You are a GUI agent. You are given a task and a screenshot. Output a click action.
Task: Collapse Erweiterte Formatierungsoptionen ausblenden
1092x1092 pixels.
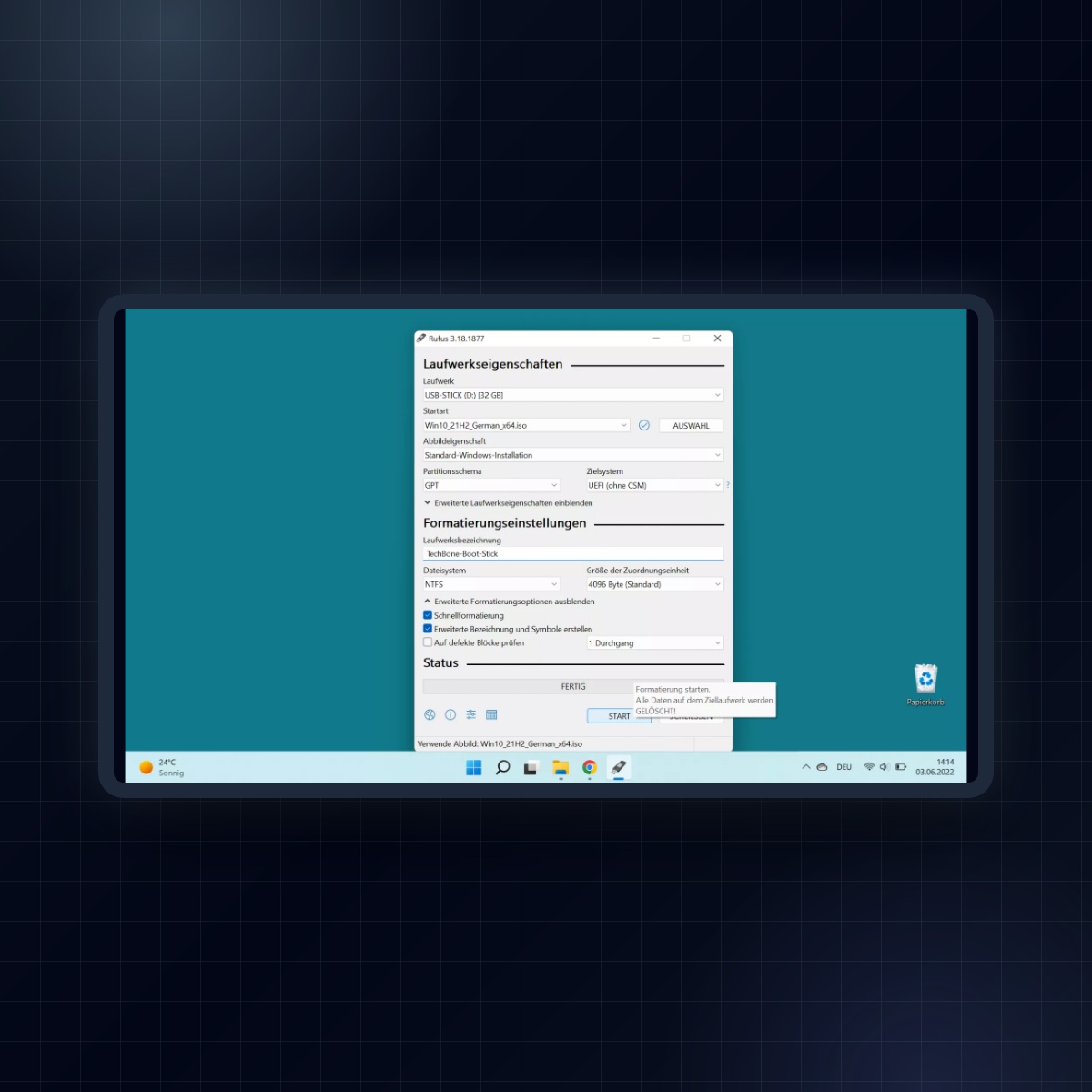click(x=509, y=602)
